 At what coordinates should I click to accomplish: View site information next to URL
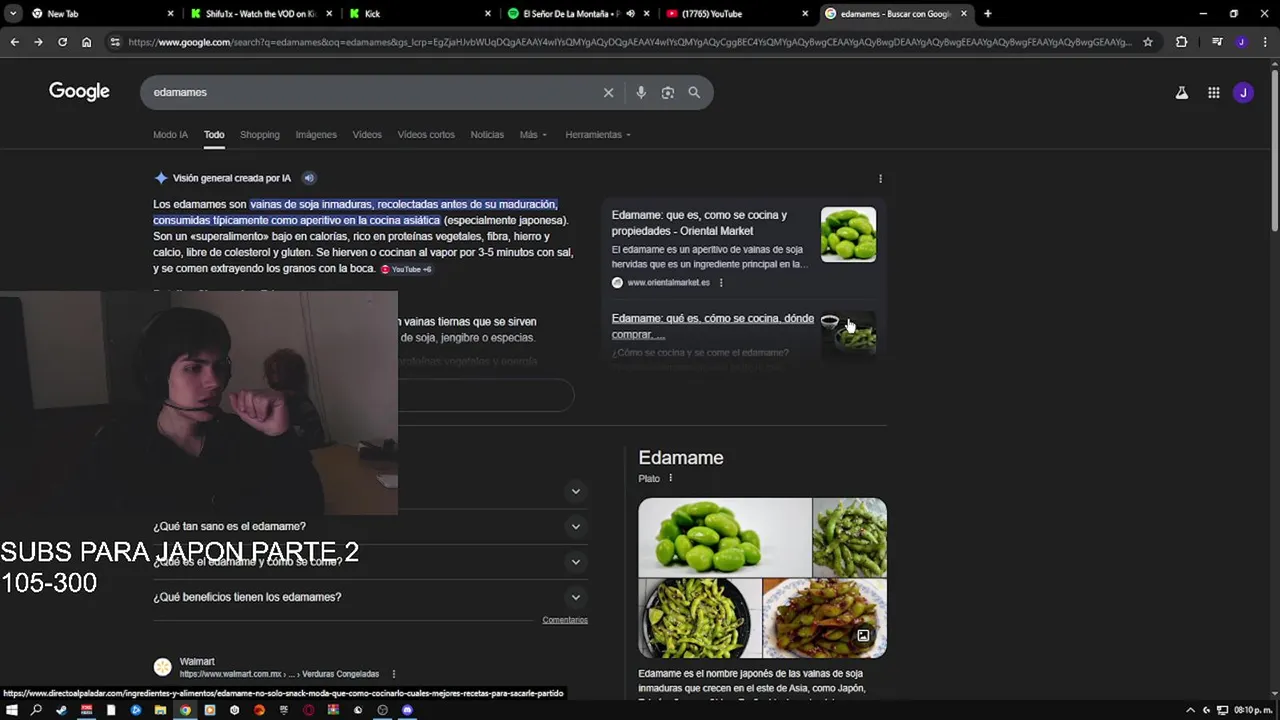115,42
